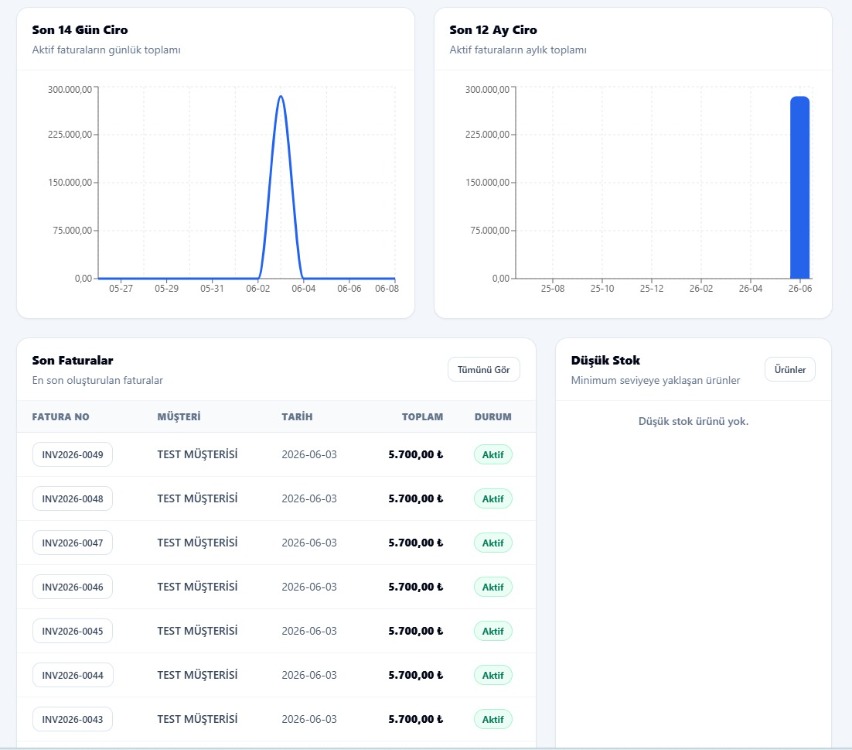Click TEST MÜŞTERİSİ in the INV2026-0048 row
852x750 pixels.
(x=197, y=498)
